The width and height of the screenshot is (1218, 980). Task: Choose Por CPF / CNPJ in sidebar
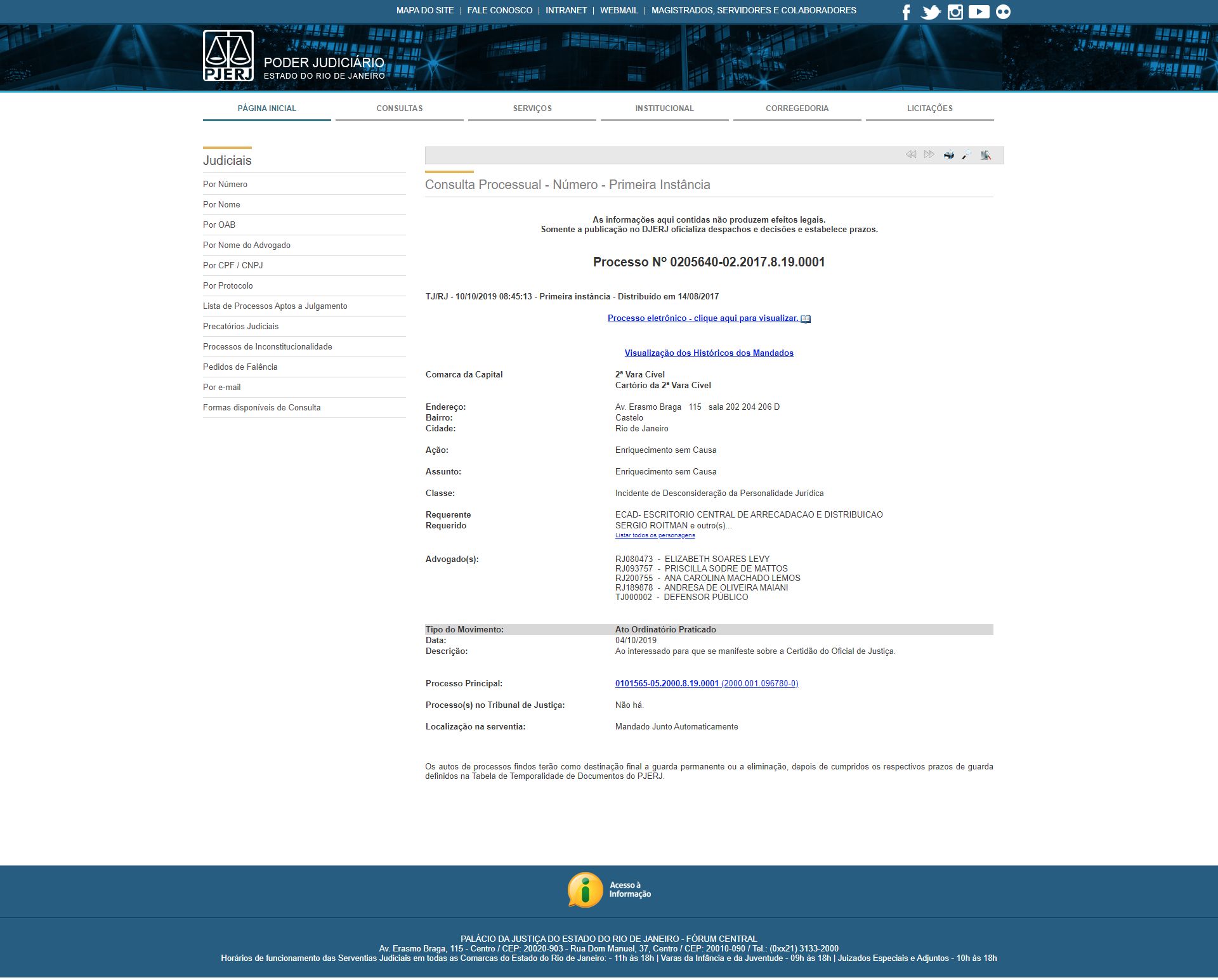pyautogui.click(x=233, y=266)
